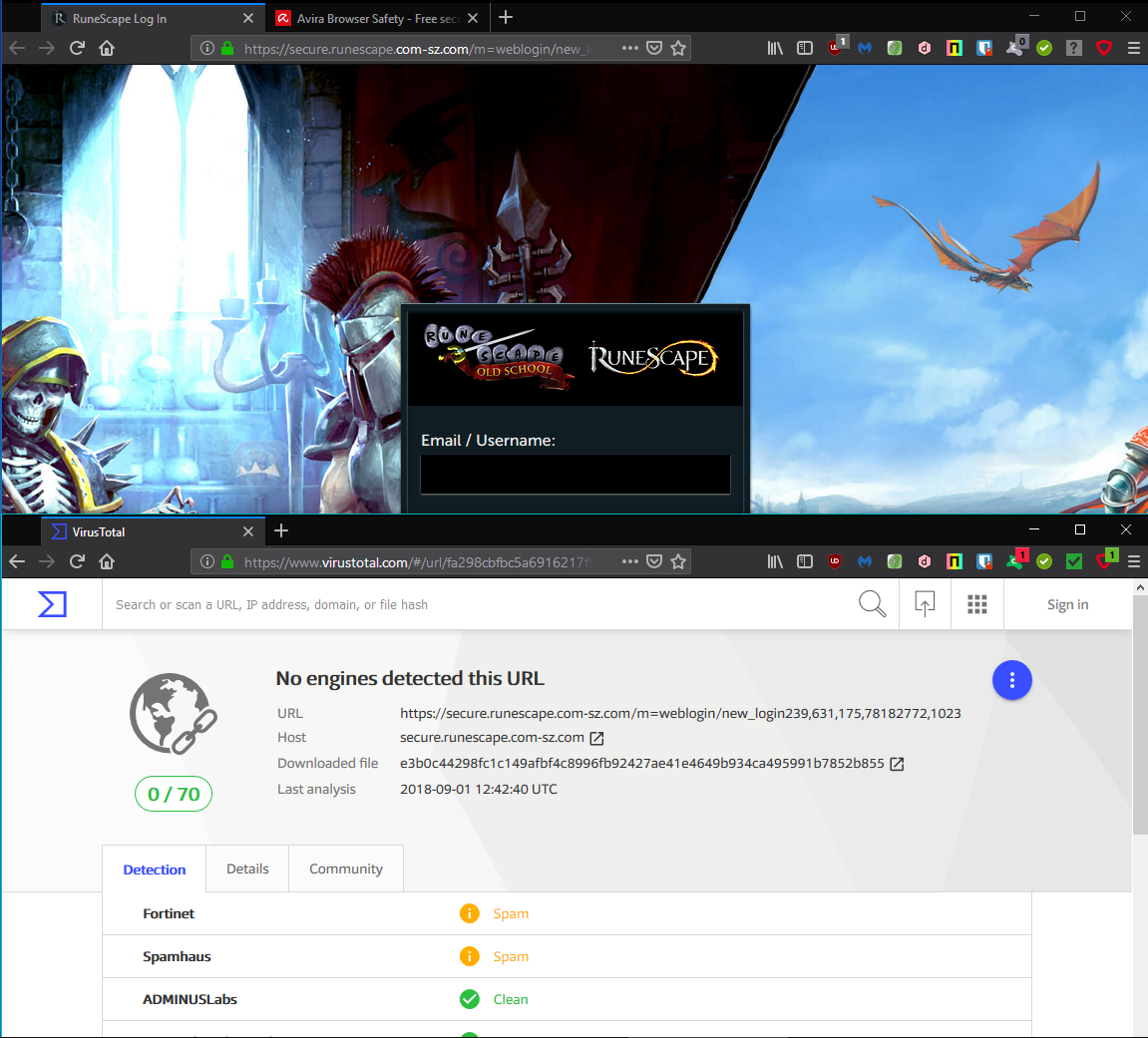Save RuneScape page to Pocket
This screenshot has height=1038, width=1148.
654,48
